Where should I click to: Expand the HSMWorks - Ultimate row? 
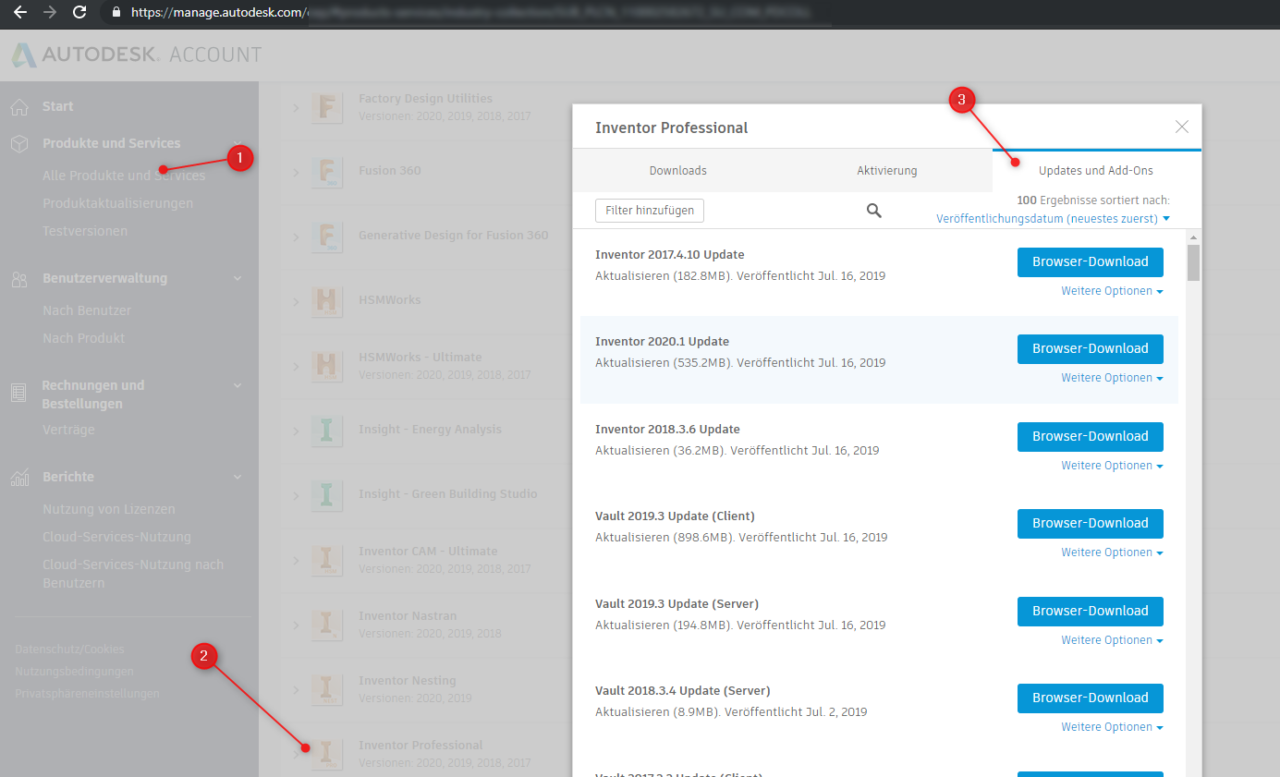[x=296, y=366]
